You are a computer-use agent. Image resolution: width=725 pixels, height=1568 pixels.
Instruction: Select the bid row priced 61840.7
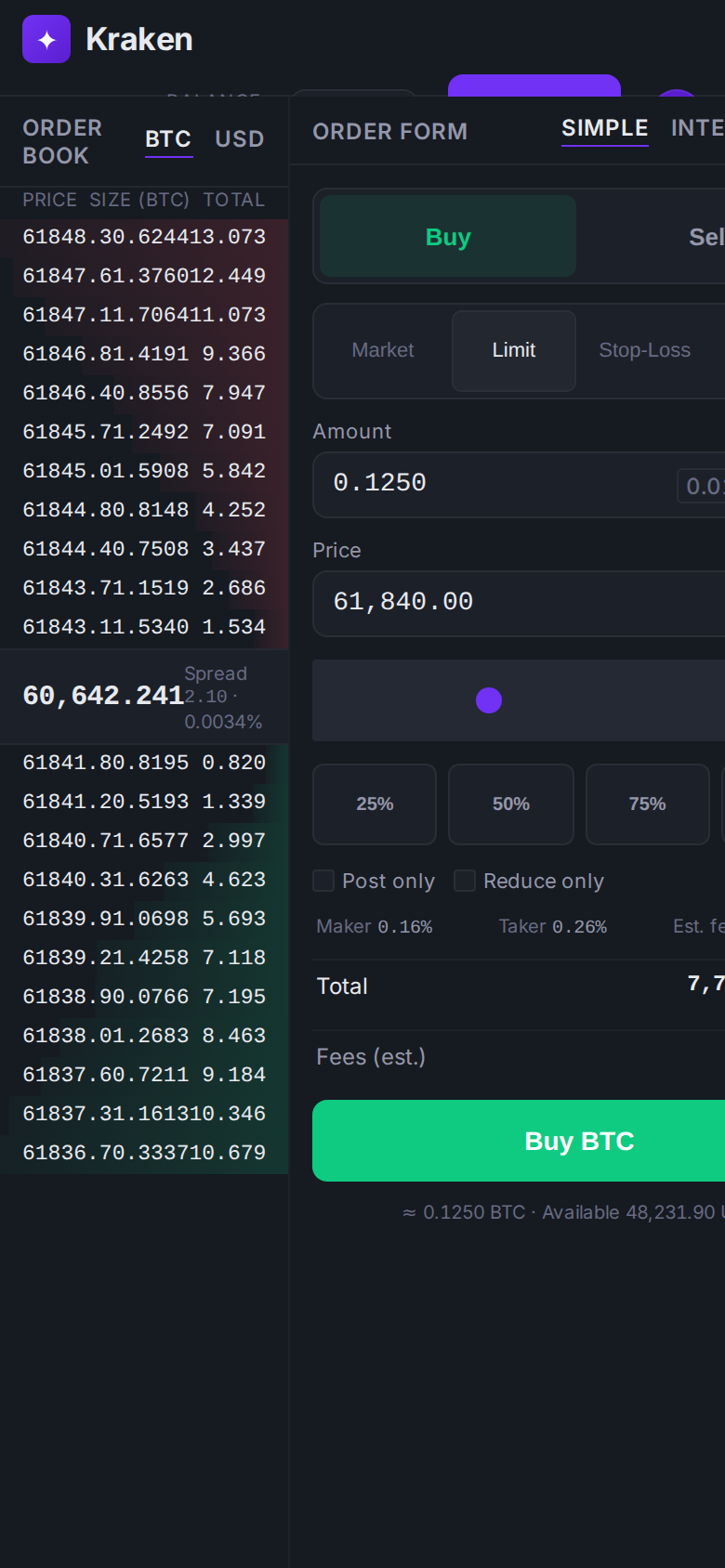coord(144,841)
